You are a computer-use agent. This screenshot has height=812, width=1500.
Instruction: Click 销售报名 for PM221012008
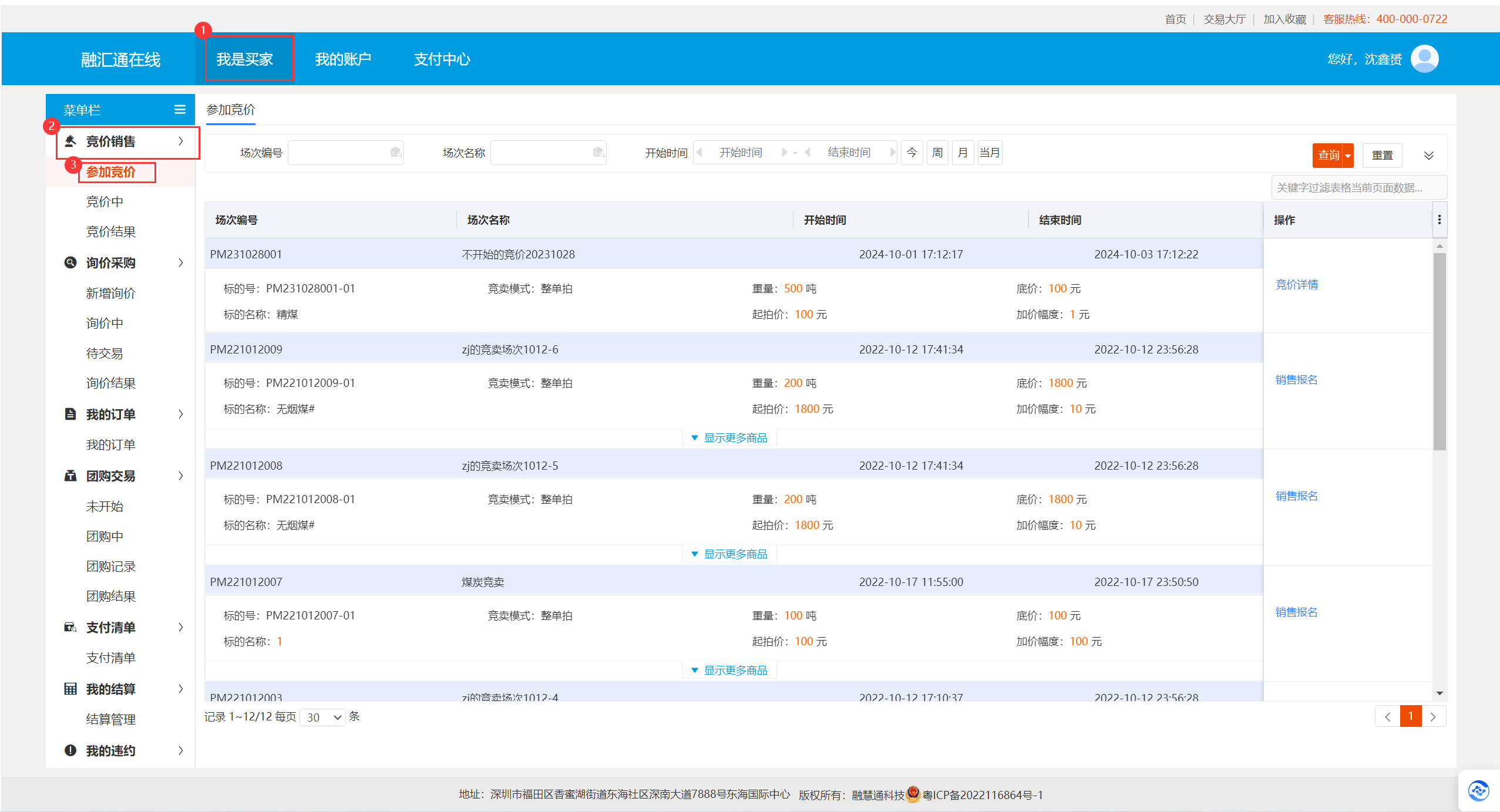click(1297, 496)
